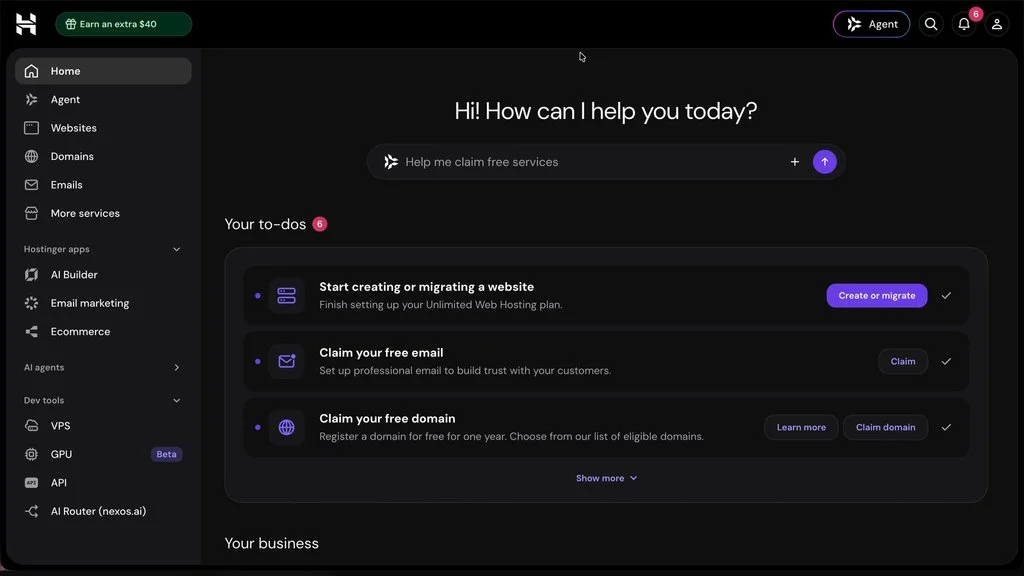Click Your business heading

tap(272, 543)
